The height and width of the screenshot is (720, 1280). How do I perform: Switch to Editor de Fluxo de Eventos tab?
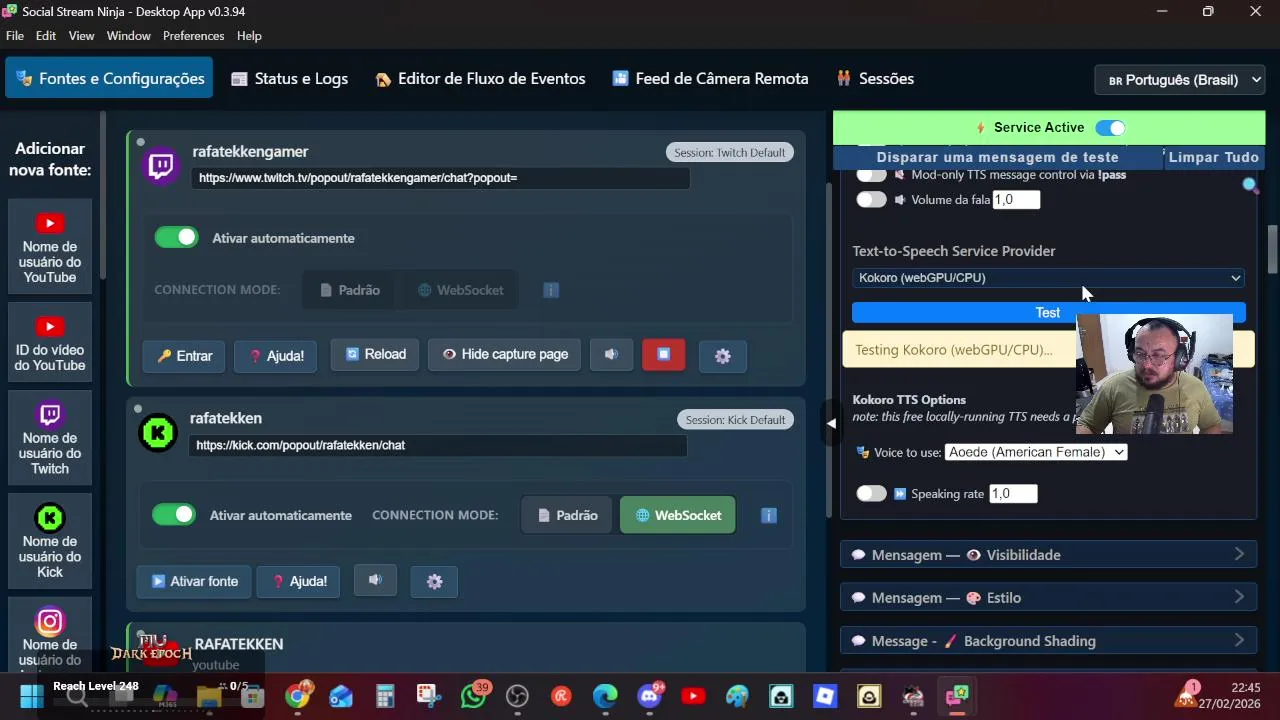(x=480, y=79)
